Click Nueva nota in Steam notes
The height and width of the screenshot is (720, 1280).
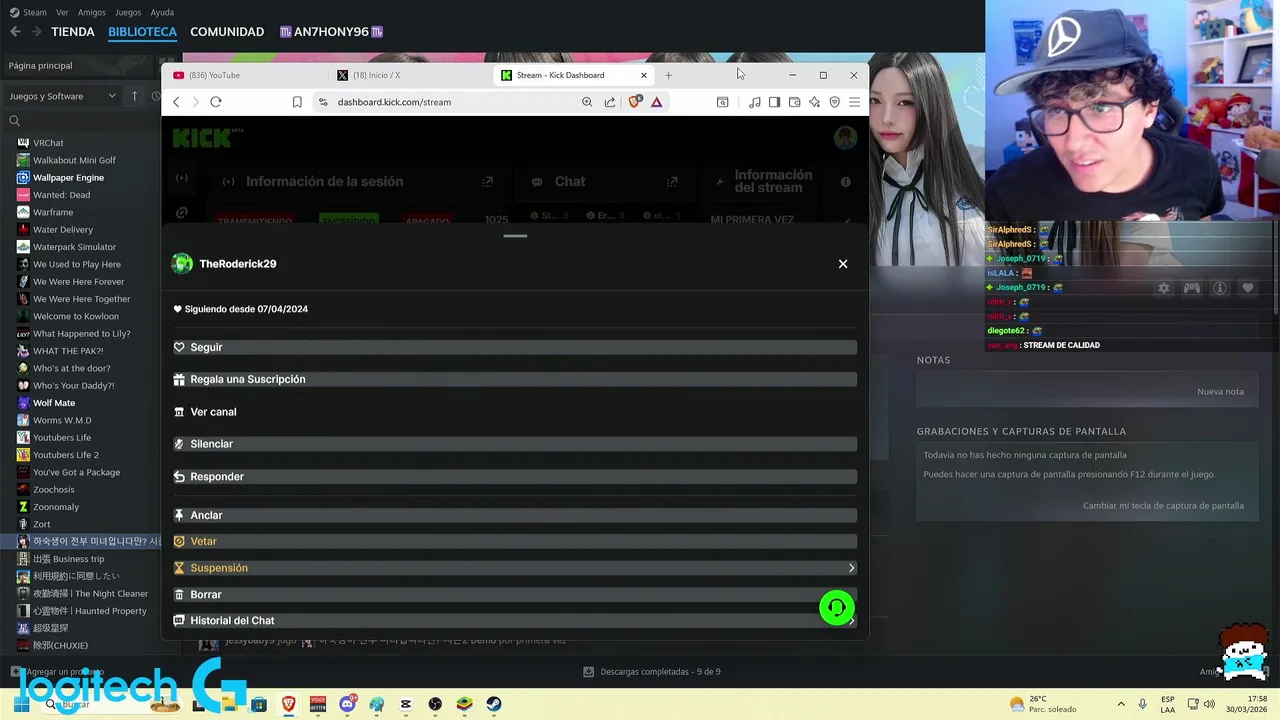click(1220, 391)
